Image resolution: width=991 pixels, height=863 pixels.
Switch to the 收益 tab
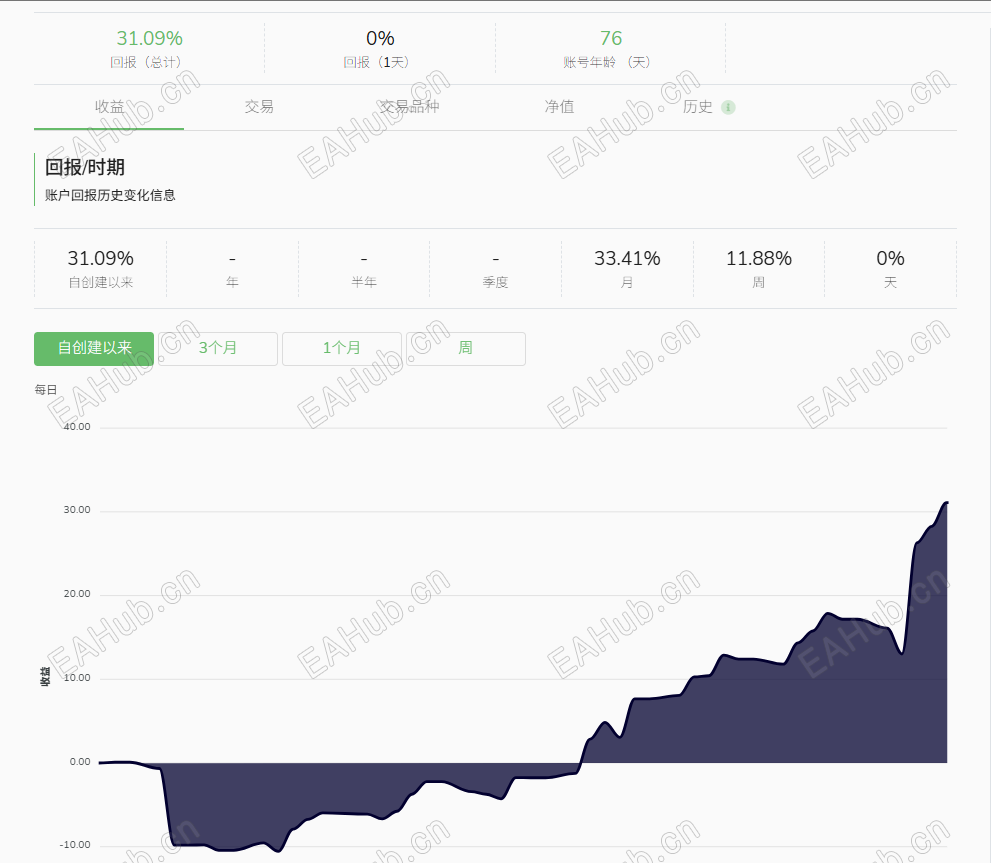109,107
